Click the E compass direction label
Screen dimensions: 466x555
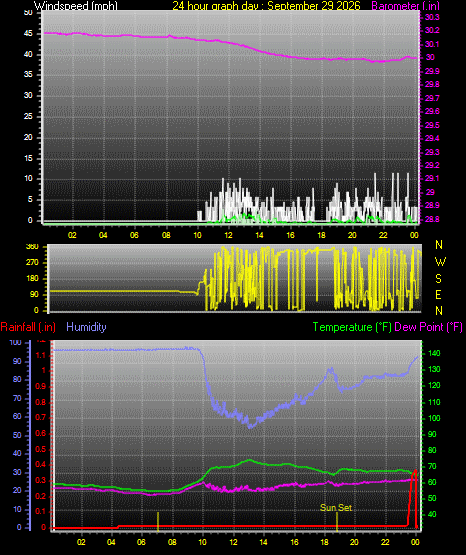[x=438, y=294]
